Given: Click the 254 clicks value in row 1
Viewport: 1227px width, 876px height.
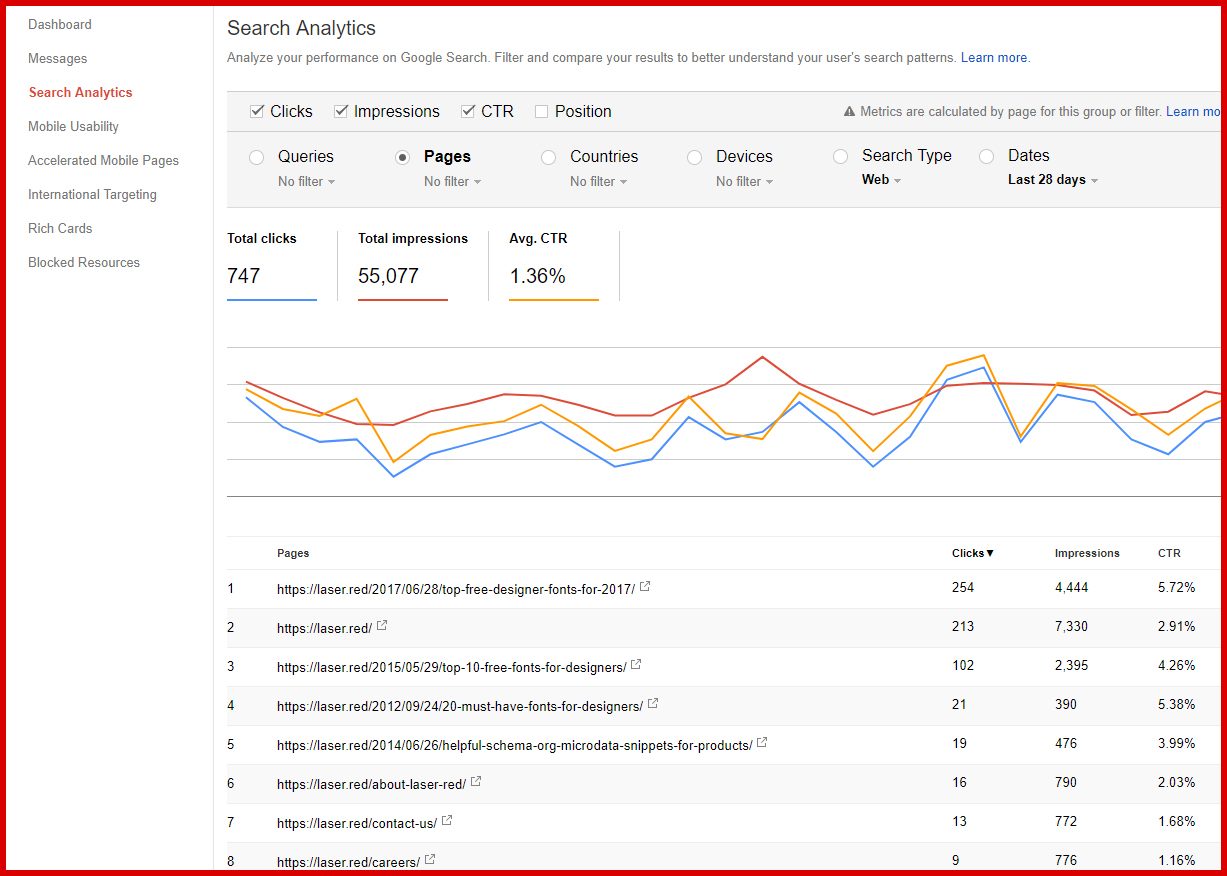Looking at the screenshot, I should [x=963, y=587].
